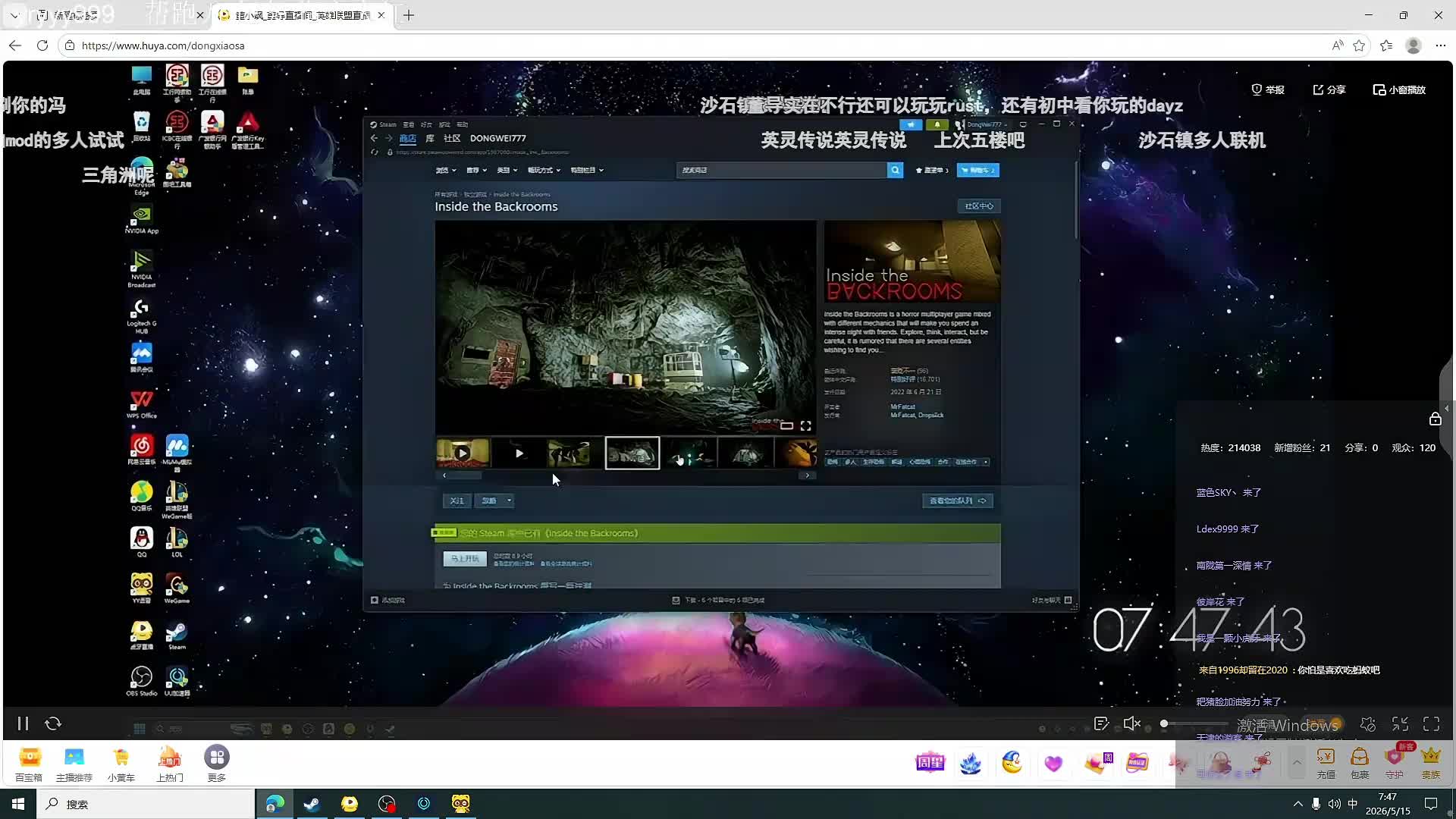1456x819 pixels.
Task: Open the browser tab list chevron
Action: [x=14, y=15]
